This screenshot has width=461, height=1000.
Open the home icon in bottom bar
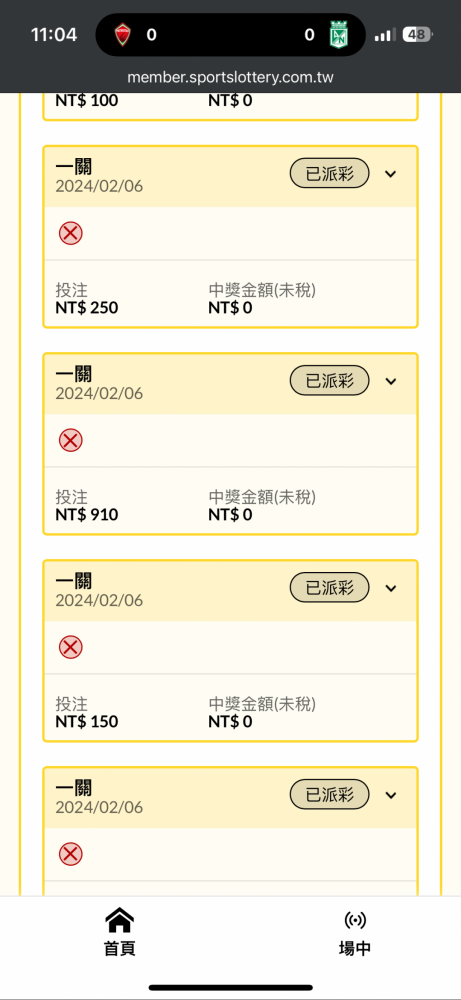(x=120, y=920)
